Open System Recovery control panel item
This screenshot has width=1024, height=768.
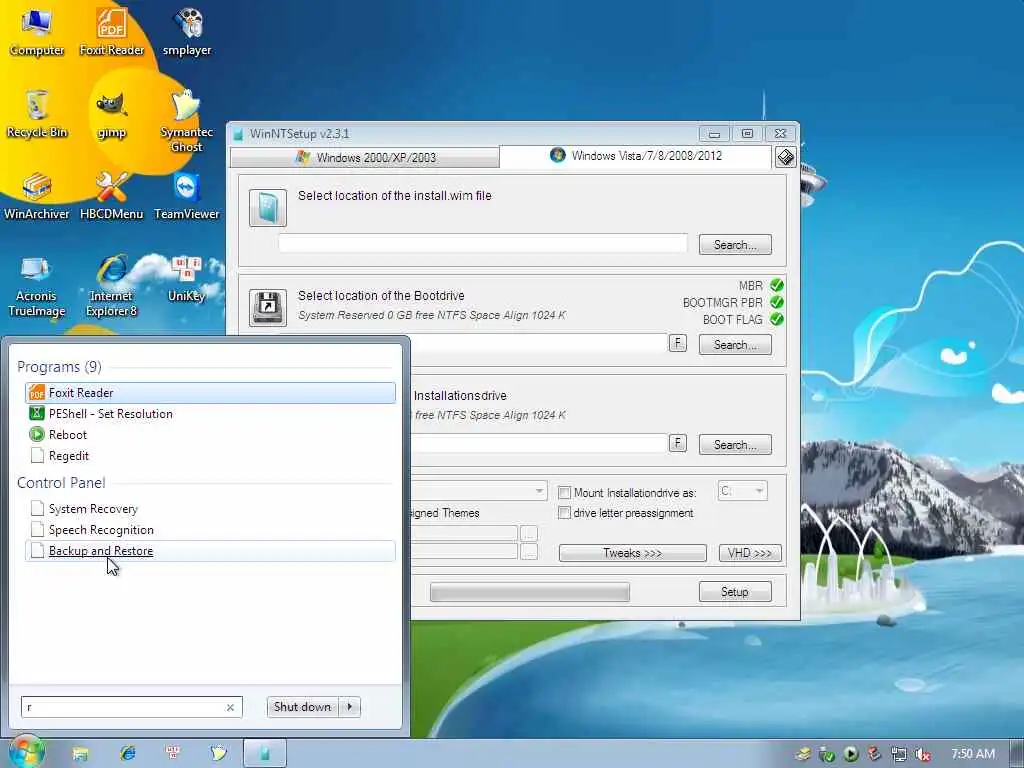tap(210, 509)
